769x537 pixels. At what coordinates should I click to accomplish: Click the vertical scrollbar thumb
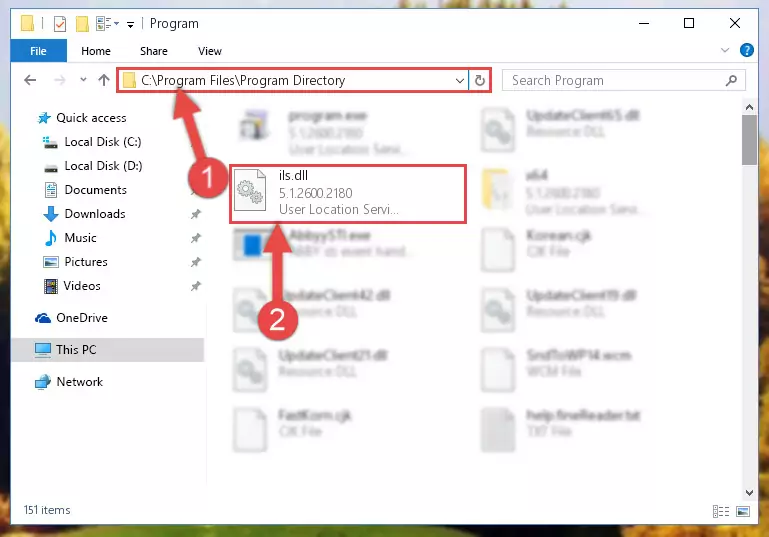(x=749, y=140)
